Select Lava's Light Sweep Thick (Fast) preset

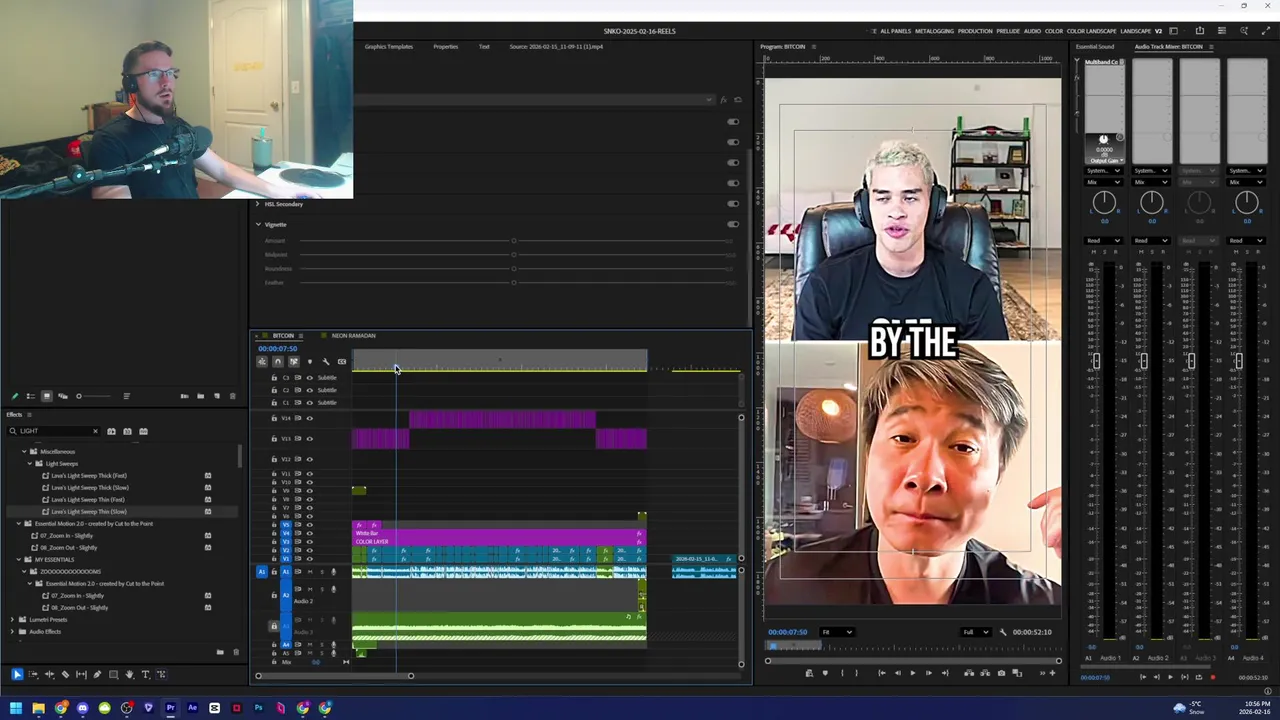coord(90,476)
